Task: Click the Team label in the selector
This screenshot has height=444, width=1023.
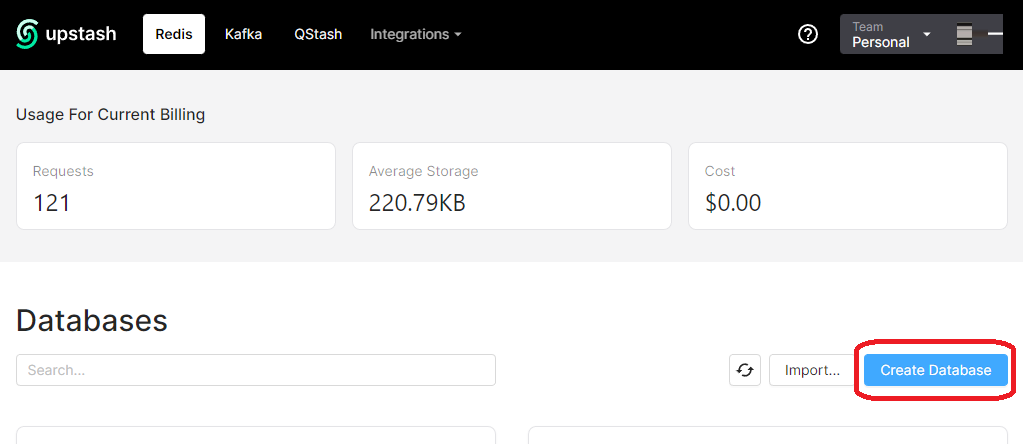Action: [867, 27]
